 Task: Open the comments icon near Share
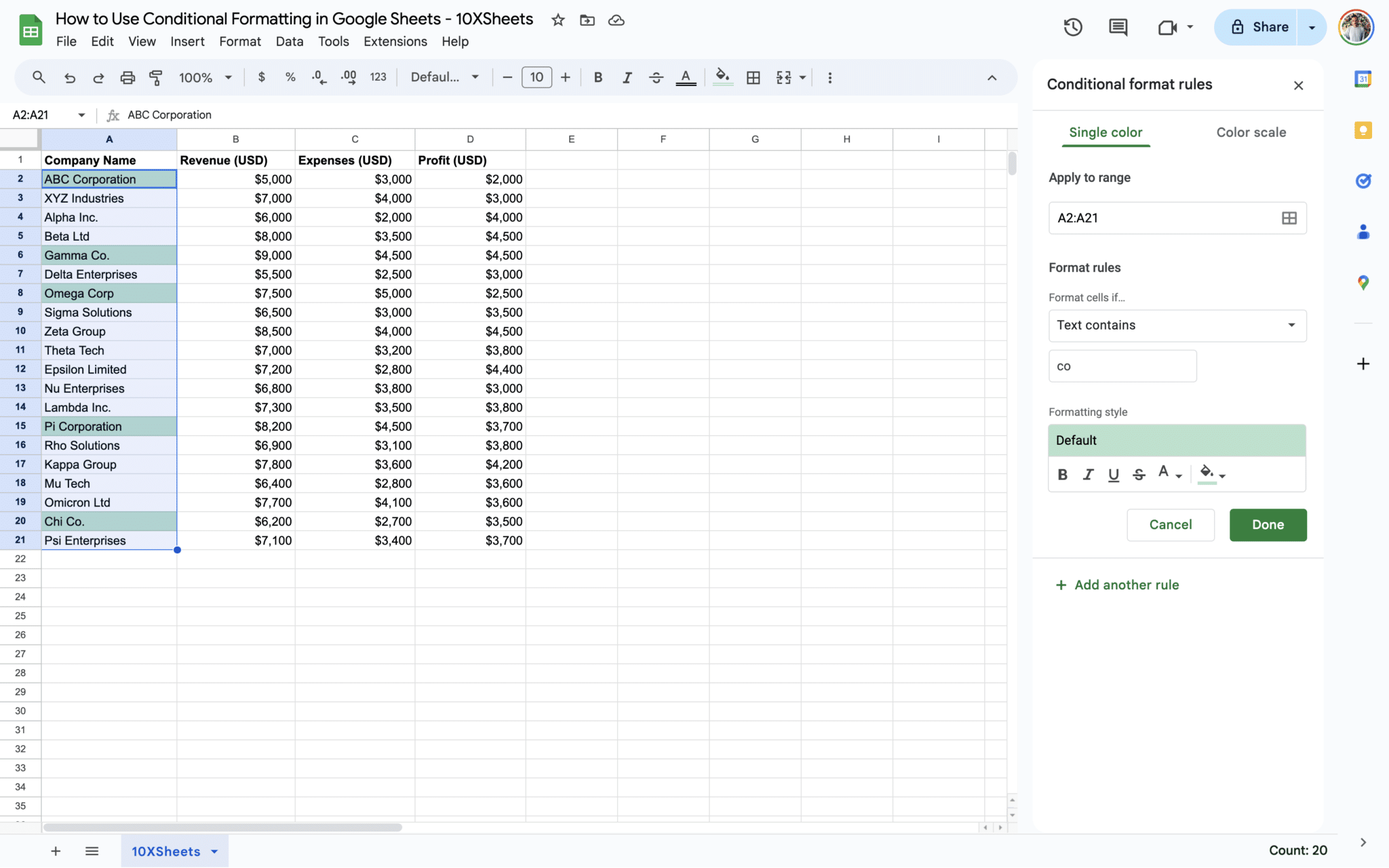1118,27
